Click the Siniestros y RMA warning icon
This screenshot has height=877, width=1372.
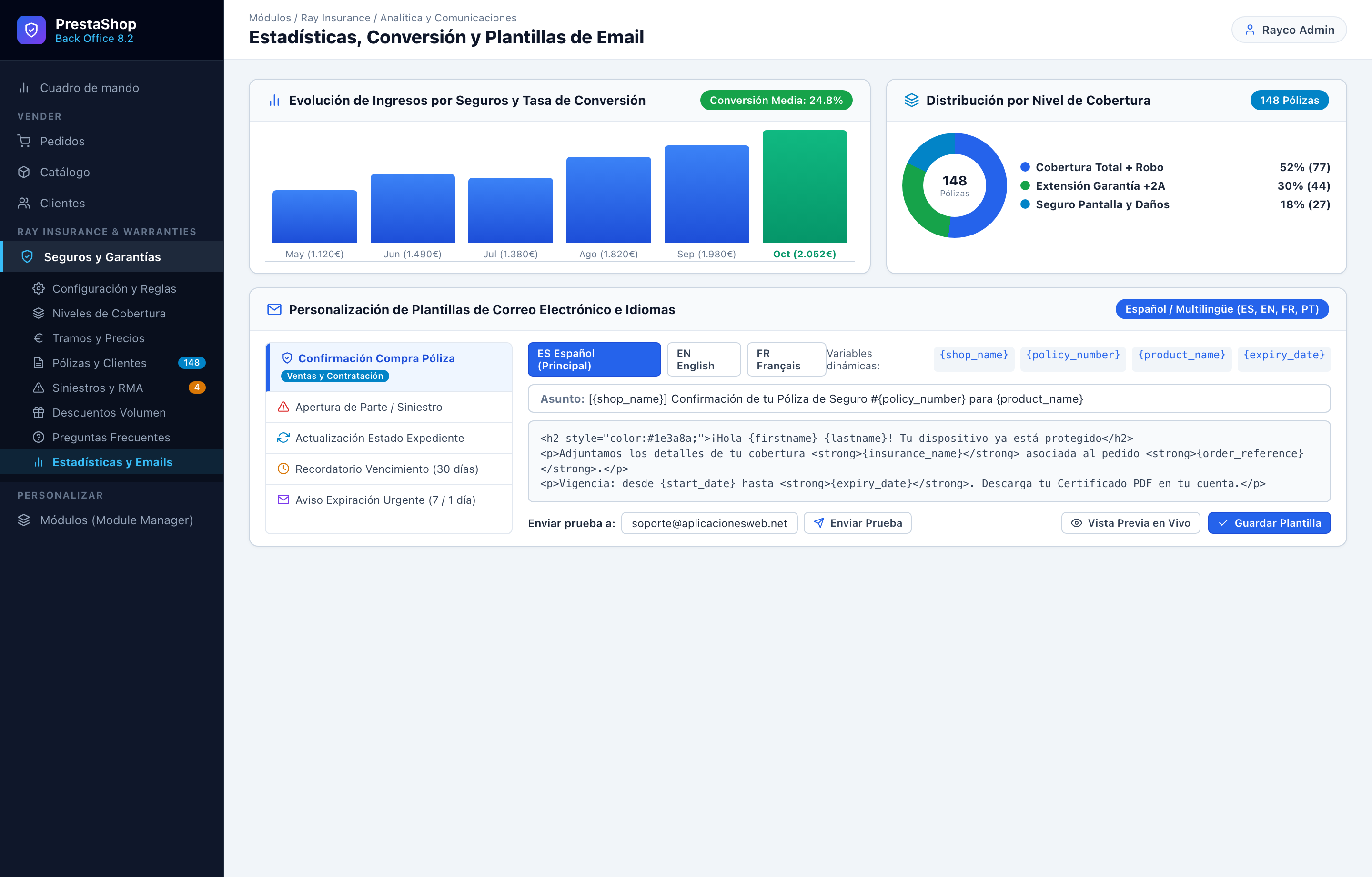tap(39, 388)
